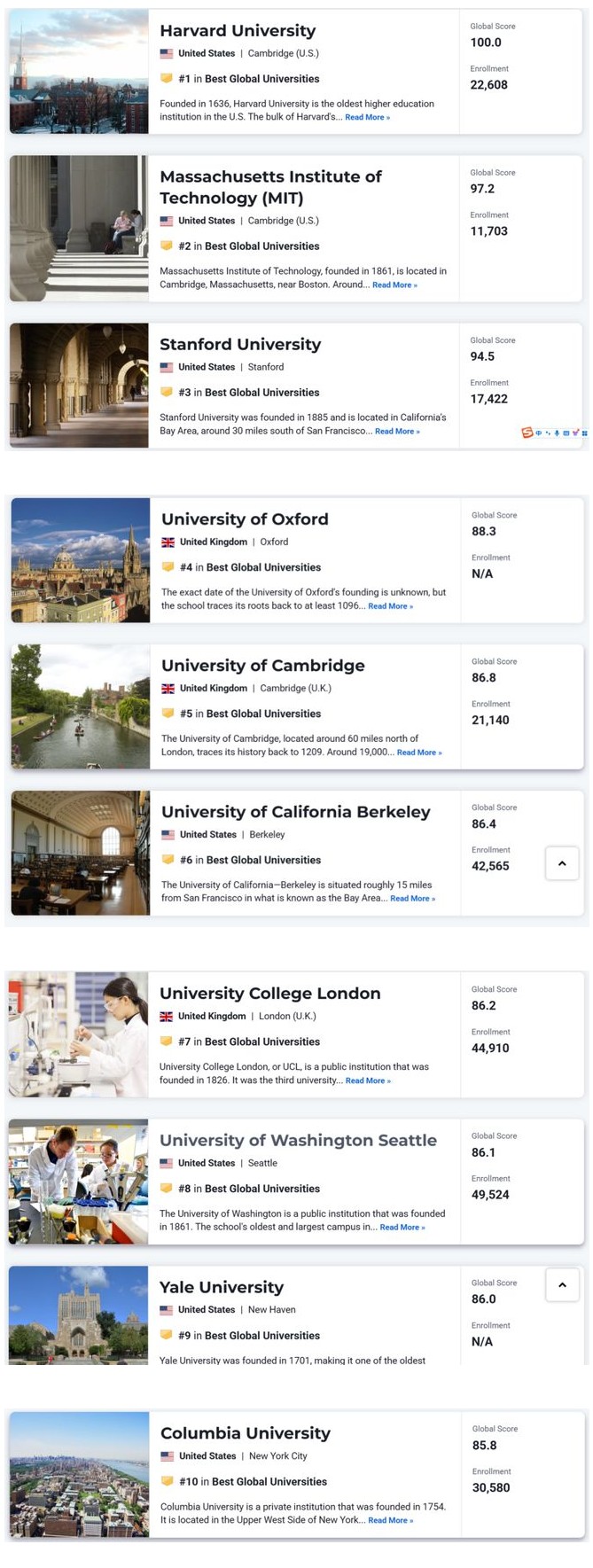Click the back-to-top chevron on Yale's card
593x1568 pixels.
[x=562, y=1284]
